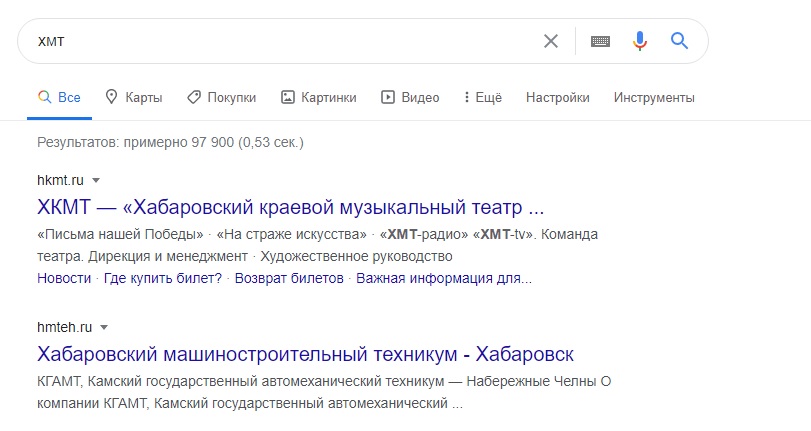Open the Ещё more options menu
The height and width of the screenshot is (431, 811).
(483, 97)
